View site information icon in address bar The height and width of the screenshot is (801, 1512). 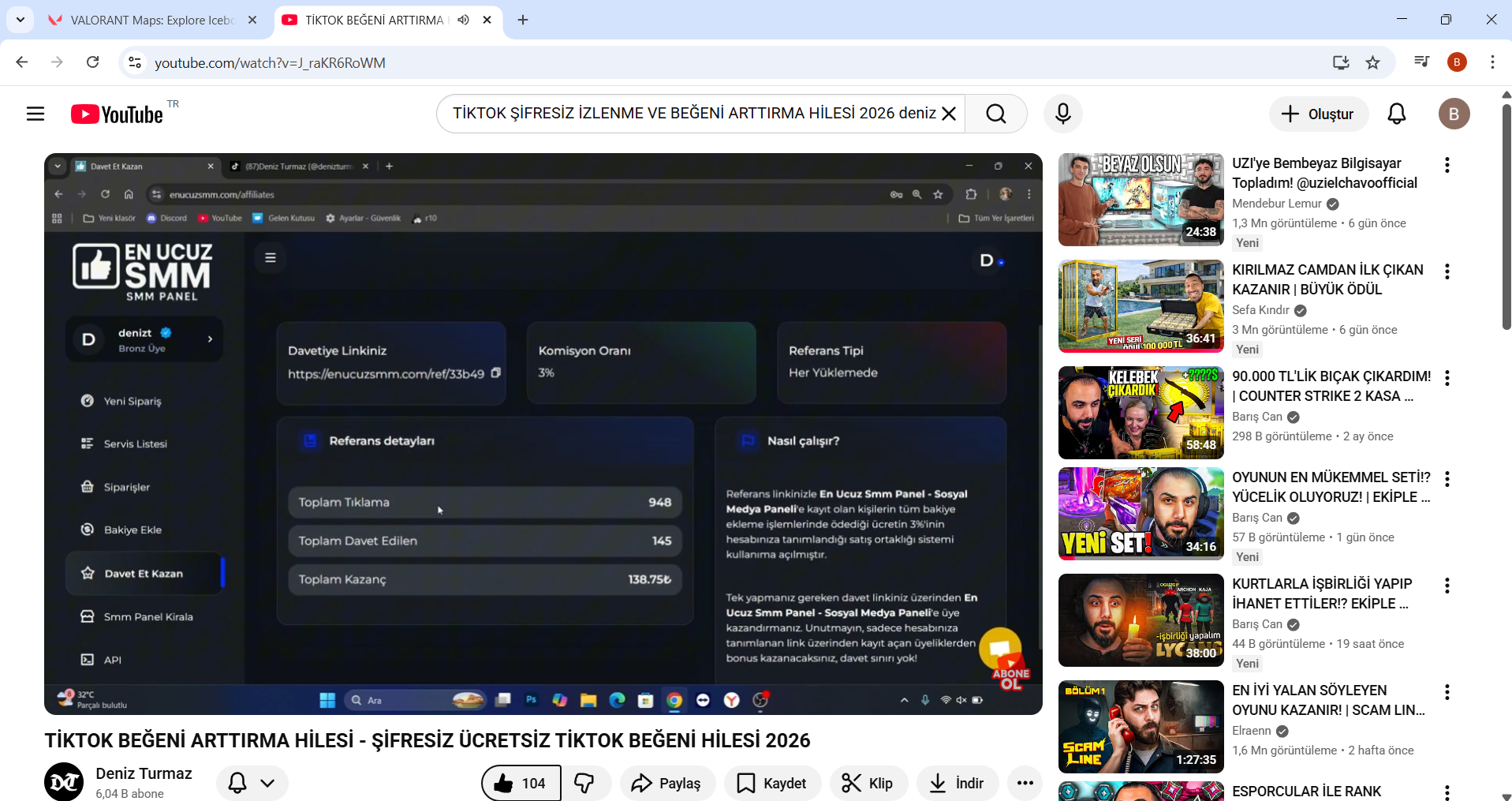[x=135, y=62]
